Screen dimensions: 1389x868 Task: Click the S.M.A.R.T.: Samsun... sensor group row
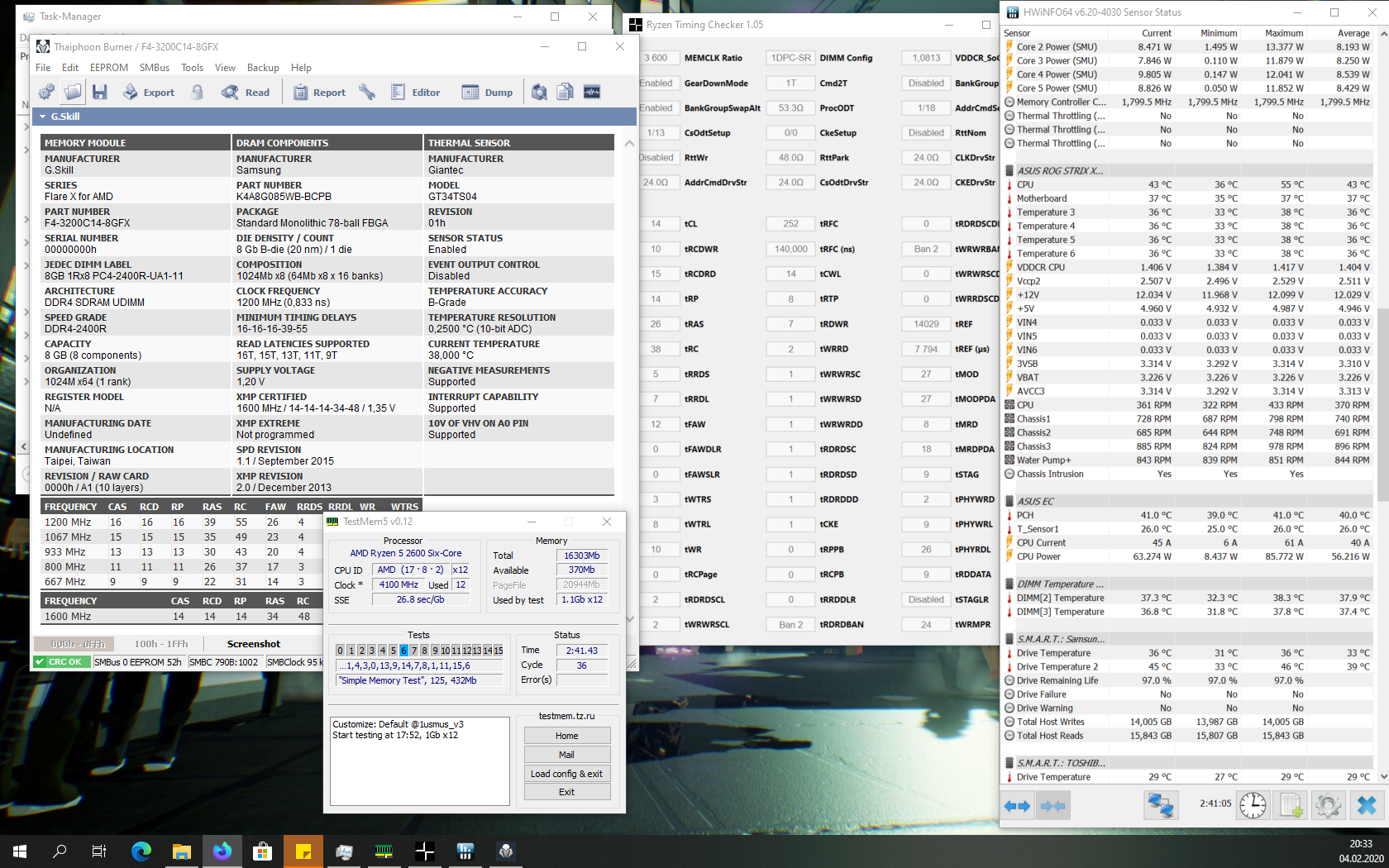1189,639
